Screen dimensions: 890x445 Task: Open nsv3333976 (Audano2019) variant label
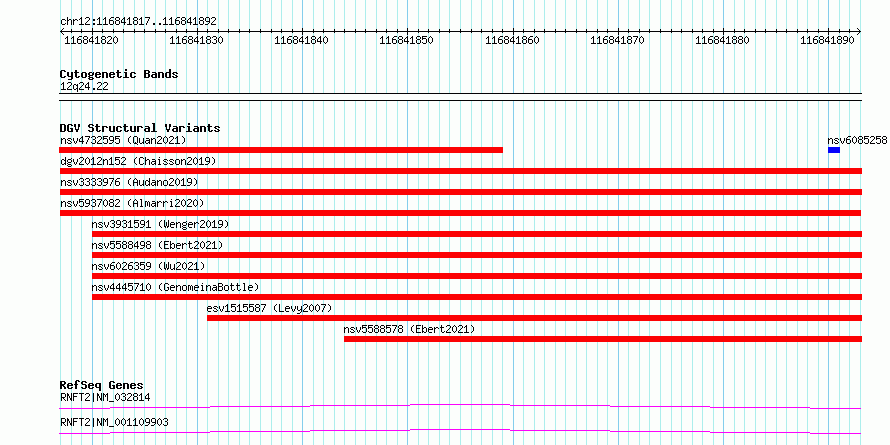coord(129,182)
